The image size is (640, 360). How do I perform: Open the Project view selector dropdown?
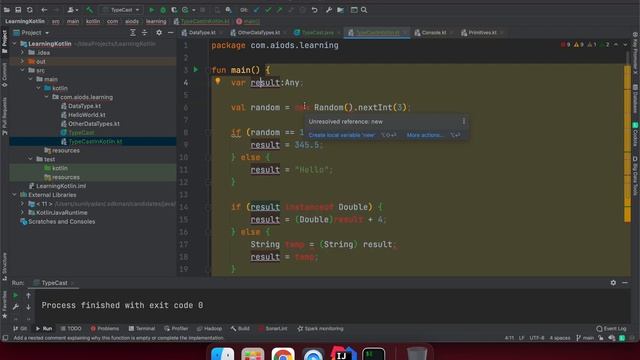coord(31,33)
